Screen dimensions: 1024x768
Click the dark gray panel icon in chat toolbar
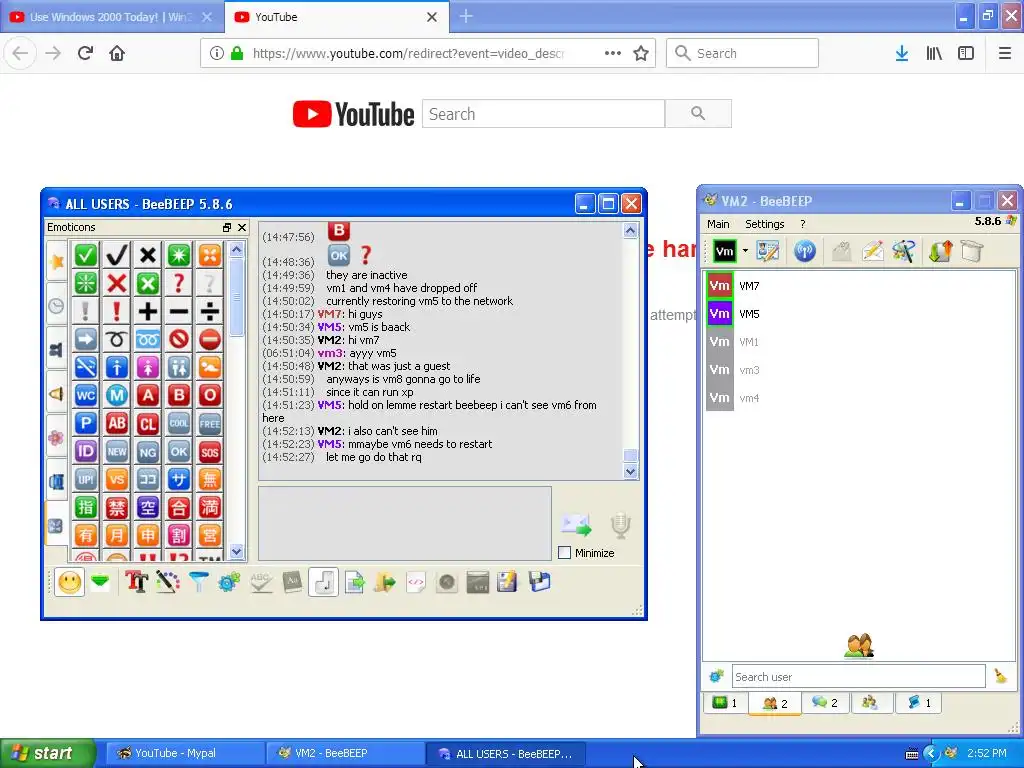[x=477, y=582]
